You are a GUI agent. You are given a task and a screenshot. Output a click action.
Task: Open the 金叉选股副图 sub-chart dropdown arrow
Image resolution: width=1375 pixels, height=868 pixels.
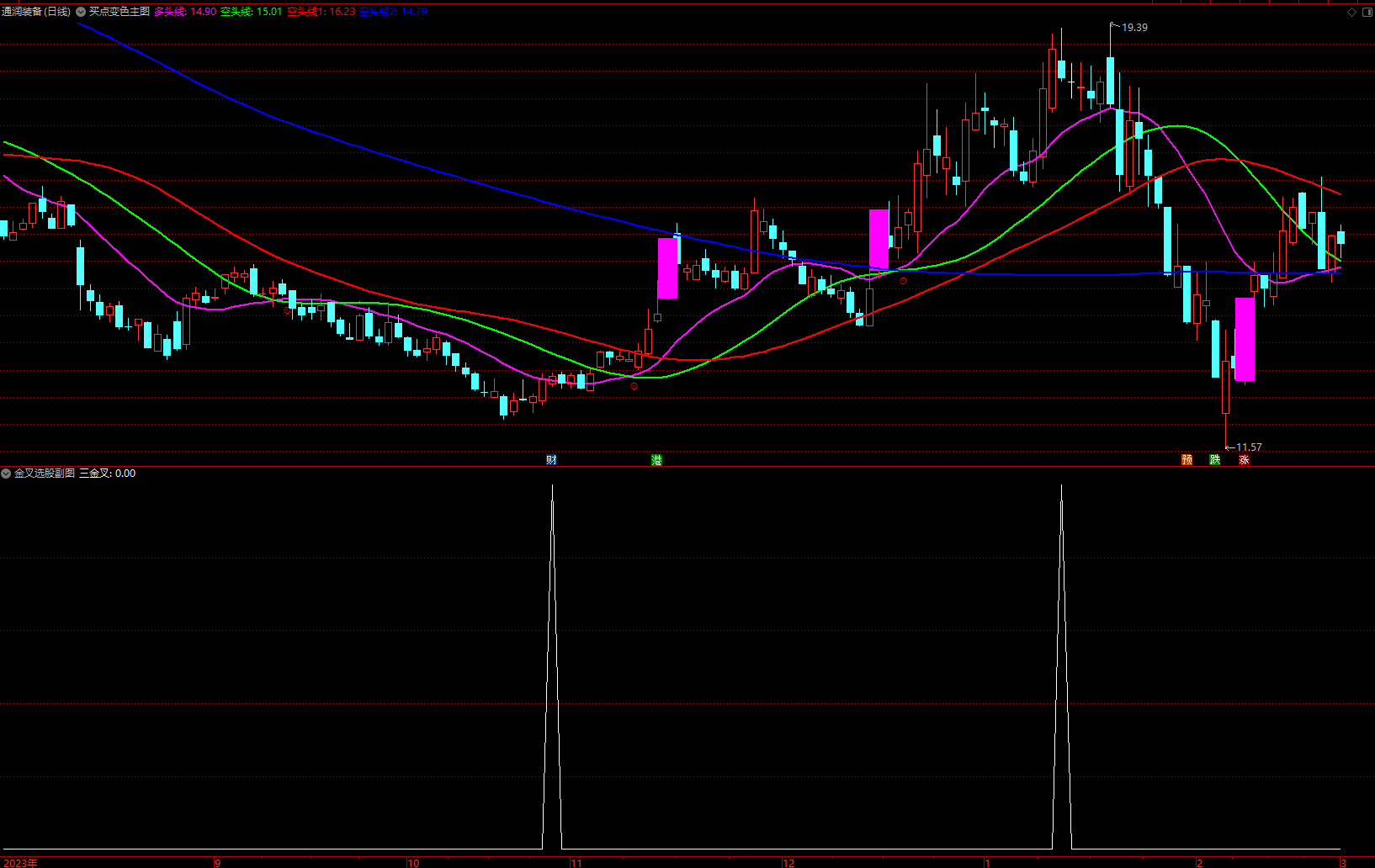tap(7, 474)
